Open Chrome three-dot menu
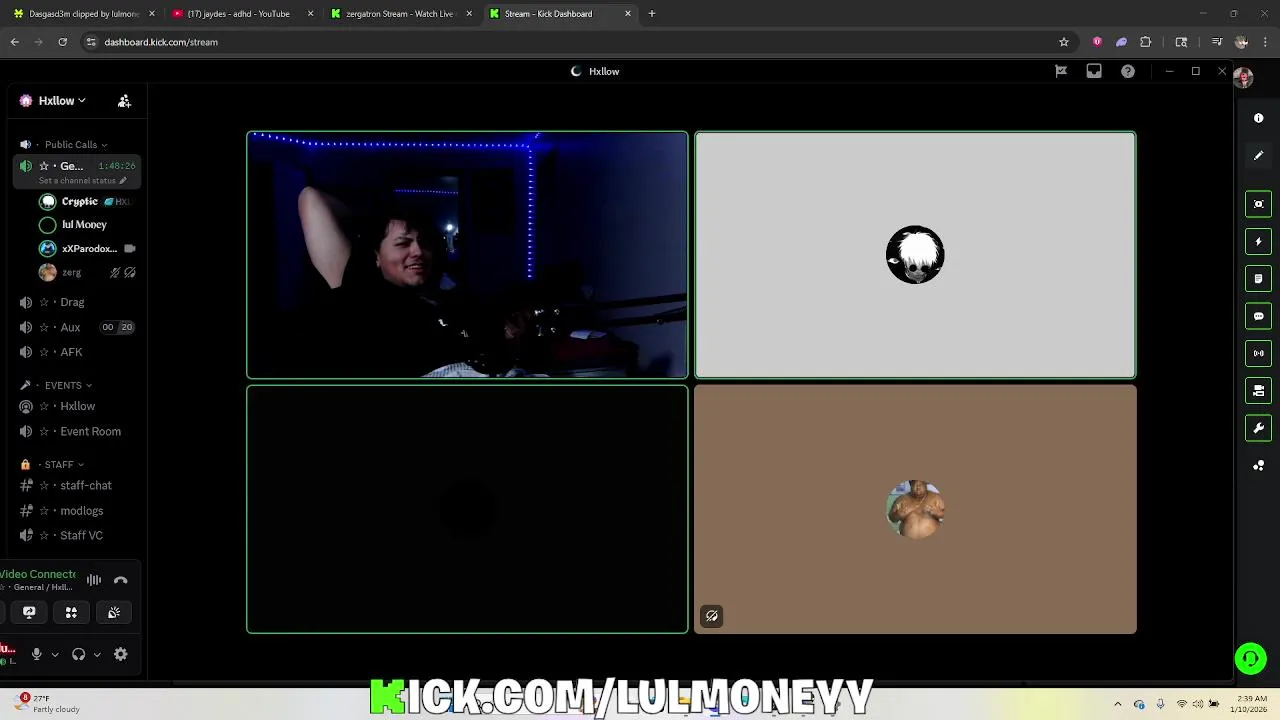 coord(1266,42)
